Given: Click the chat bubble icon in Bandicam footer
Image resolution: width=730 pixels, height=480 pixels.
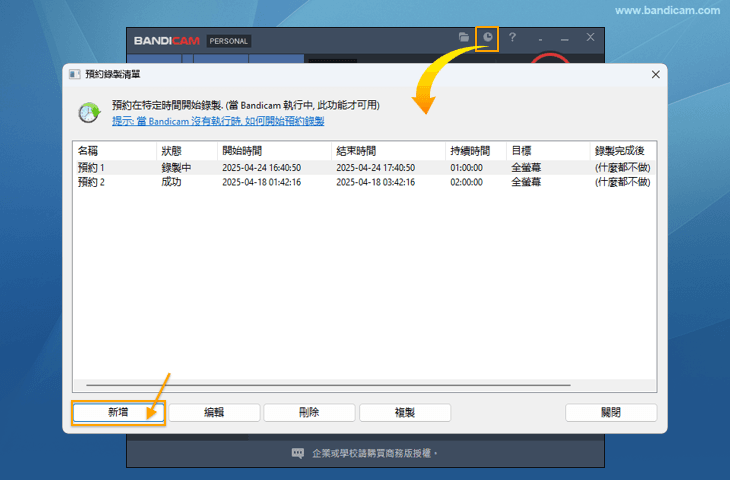Looking at the screenshot, I should point(297,453).
